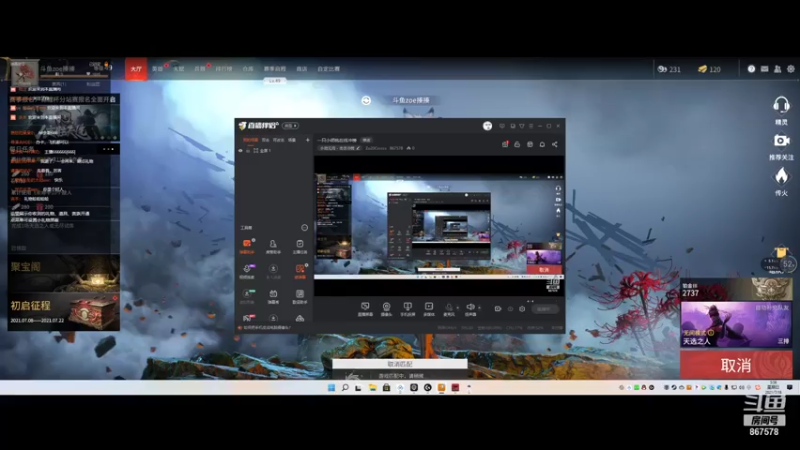Click the player avatar at the top left
The width and height of the screenshot is (800, 450).
[24, 72]
